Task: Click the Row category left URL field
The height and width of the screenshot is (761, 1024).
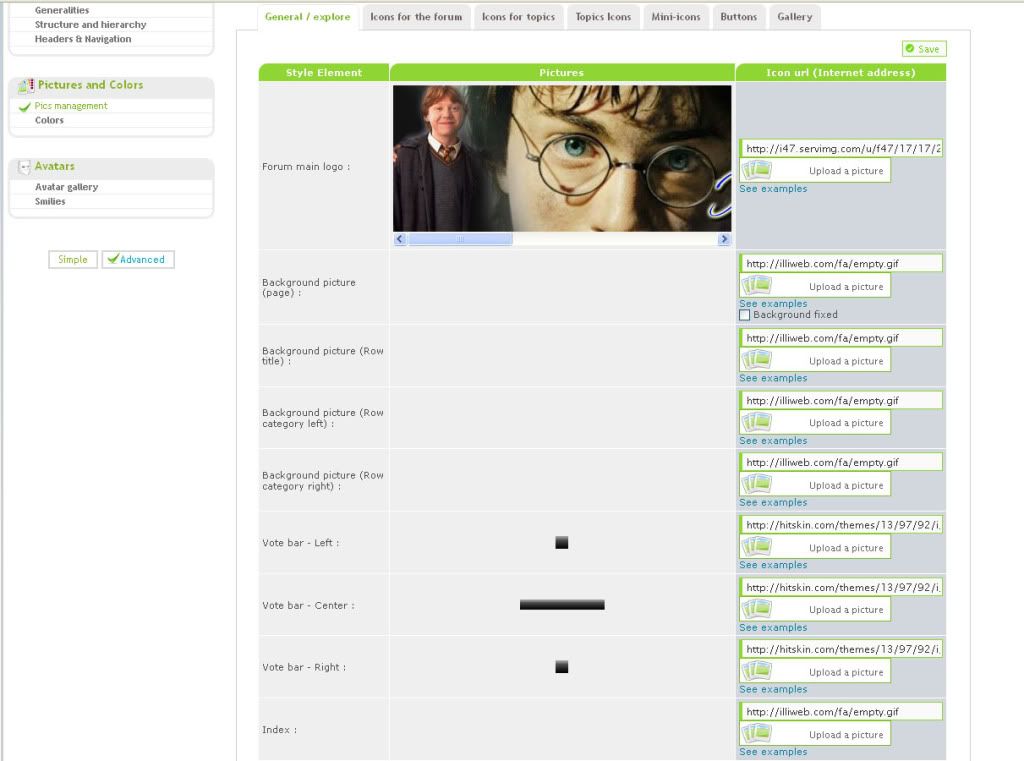Action: [x=841, y=400]
